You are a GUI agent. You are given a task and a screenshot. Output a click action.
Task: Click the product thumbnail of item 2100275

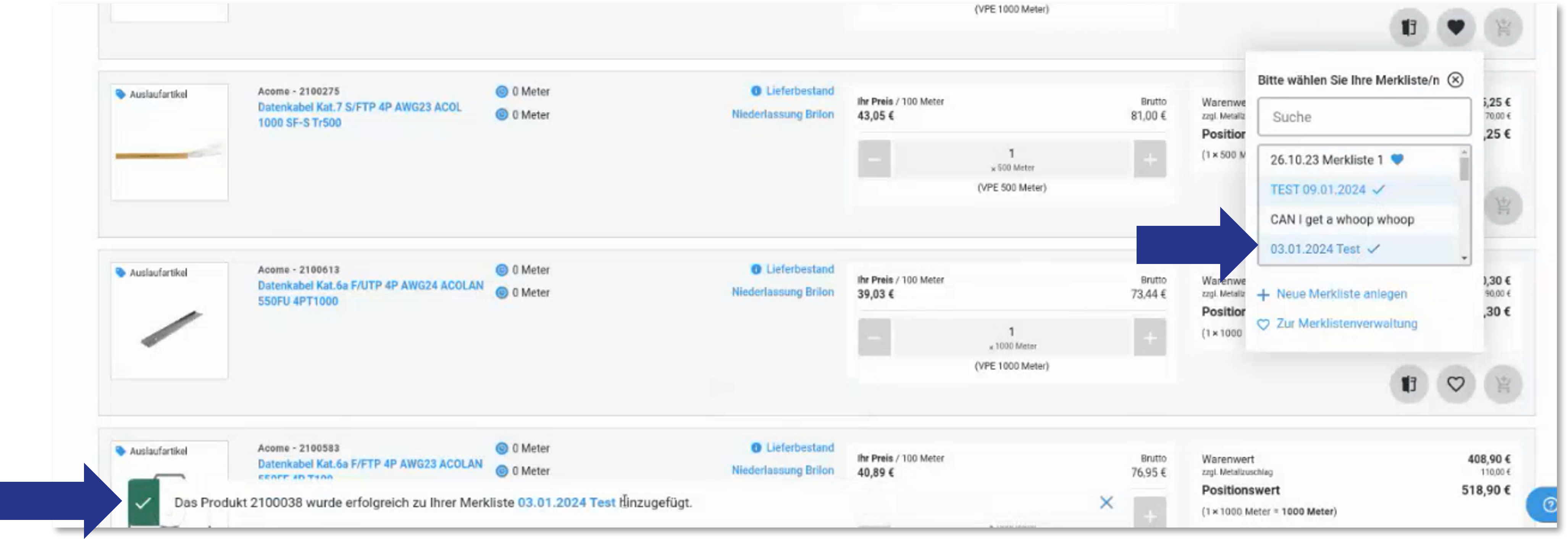tap(169, 142)
